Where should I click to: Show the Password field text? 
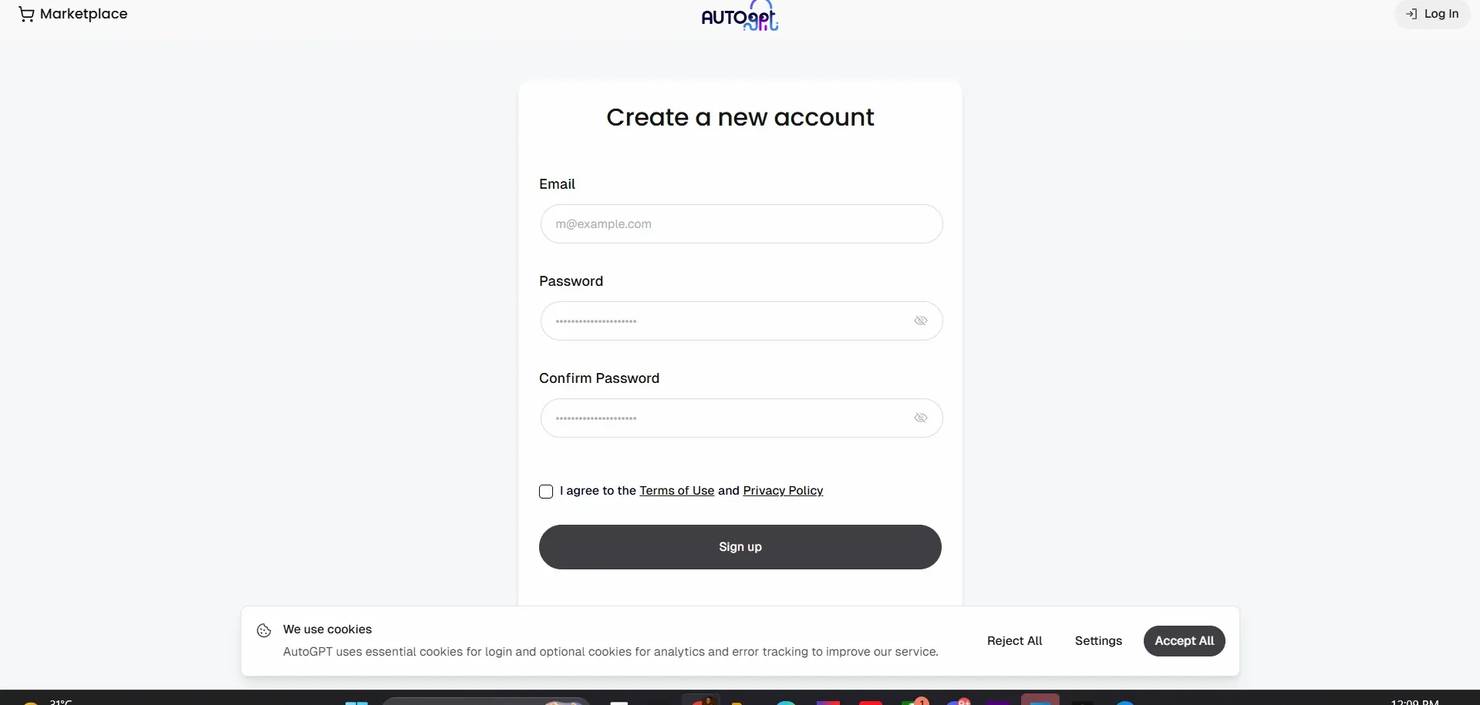(x=920, y=321)
